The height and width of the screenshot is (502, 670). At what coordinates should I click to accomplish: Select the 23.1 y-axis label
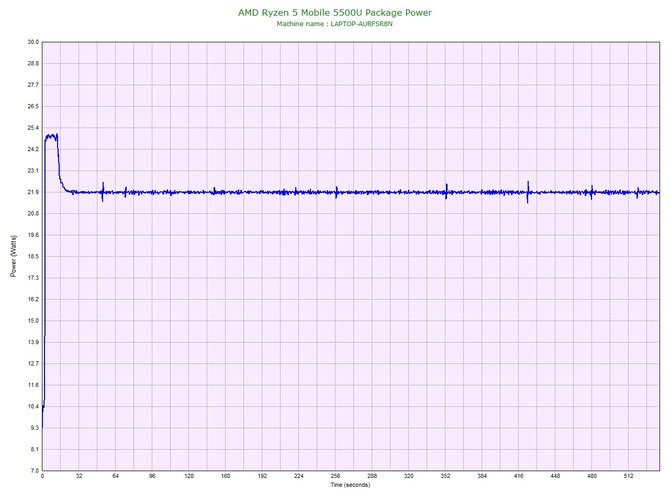tap(33, 171)
